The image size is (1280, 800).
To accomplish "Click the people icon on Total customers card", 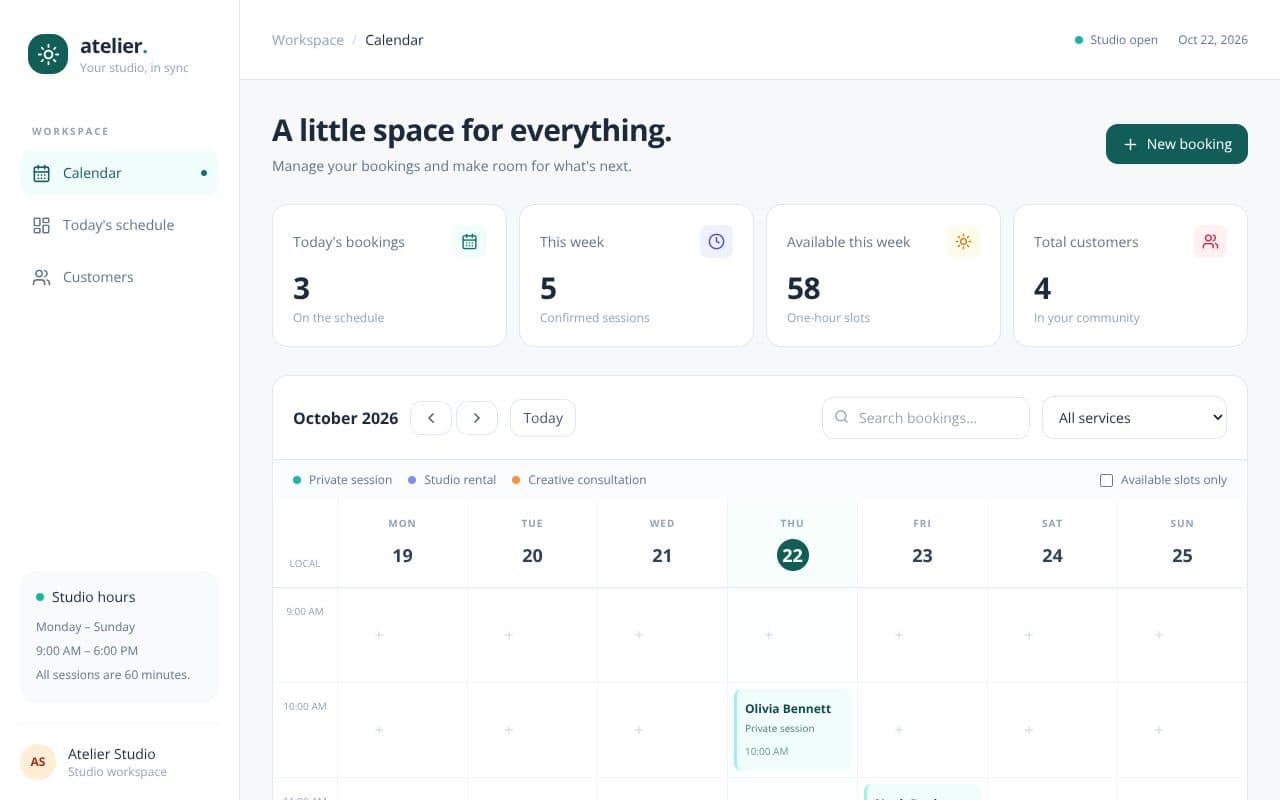I will [x=1210, y=241].
